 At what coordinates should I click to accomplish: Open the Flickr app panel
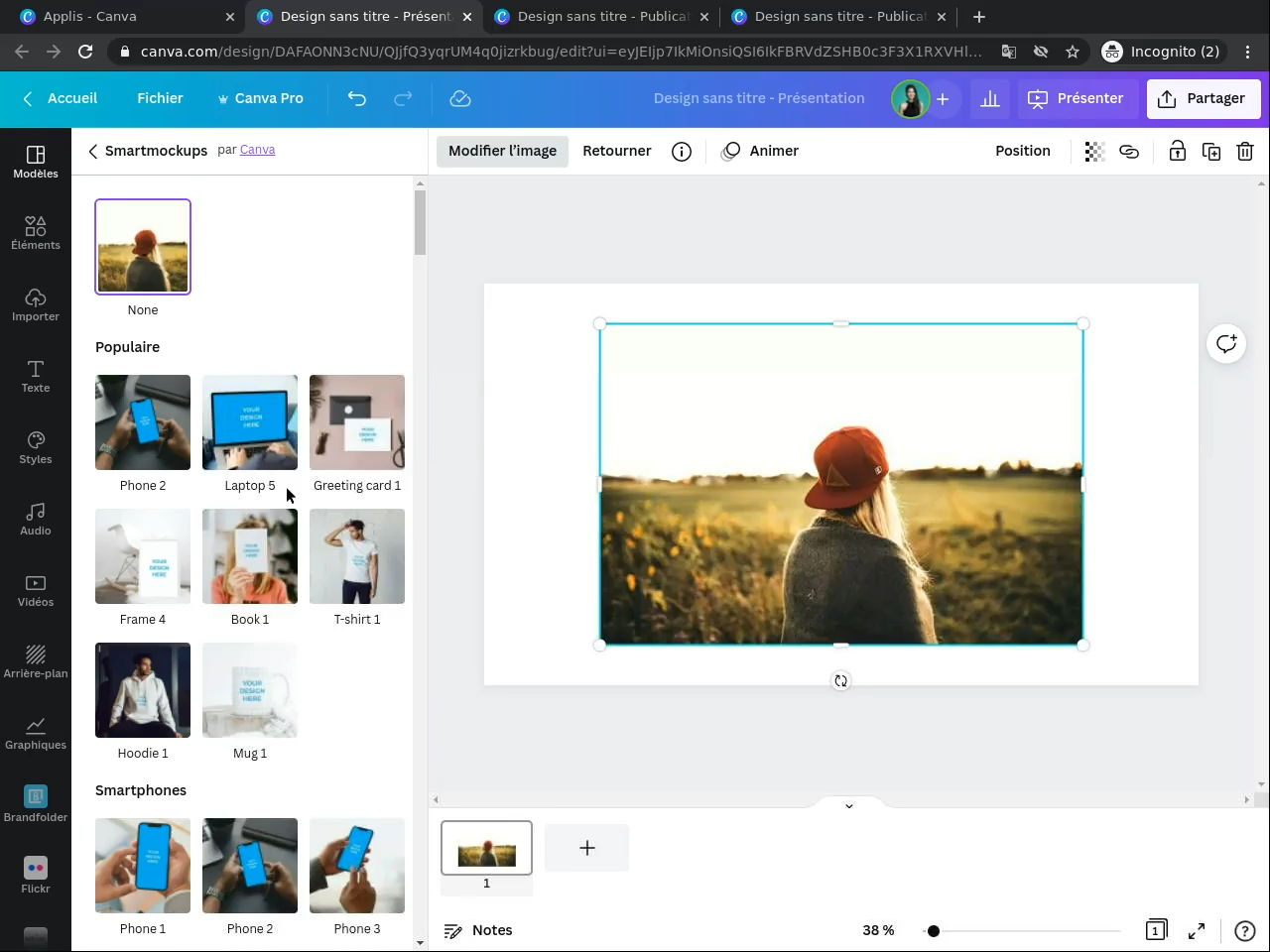pyautogui.click(x=36, y=876)
